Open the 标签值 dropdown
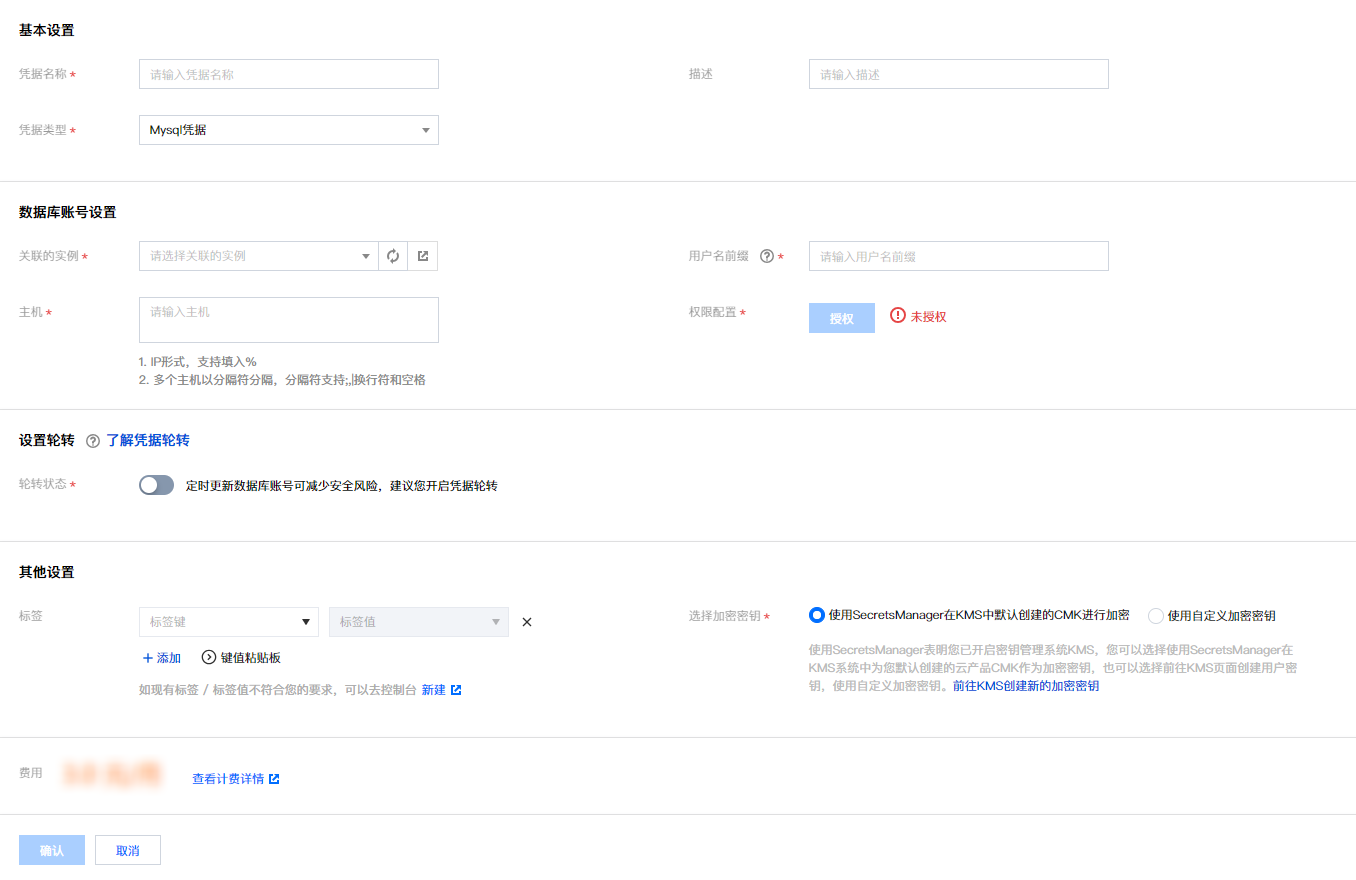Image resolution: width=1356 pixels, height=880 pixels. click(x=419, y=622)
